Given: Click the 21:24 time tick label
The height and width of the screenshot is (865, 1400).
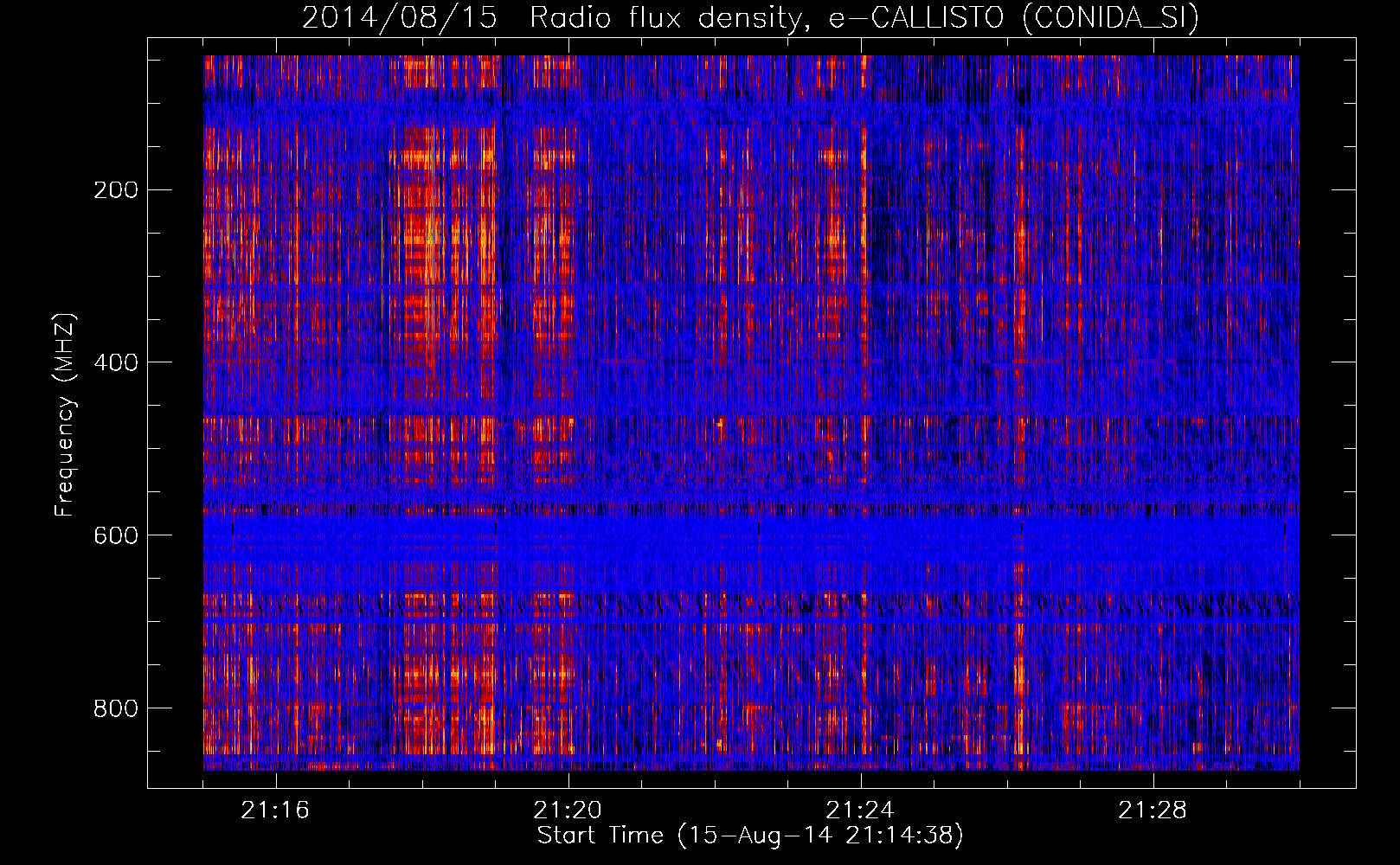Looking at the screenshot, I should tap(861, 811).
